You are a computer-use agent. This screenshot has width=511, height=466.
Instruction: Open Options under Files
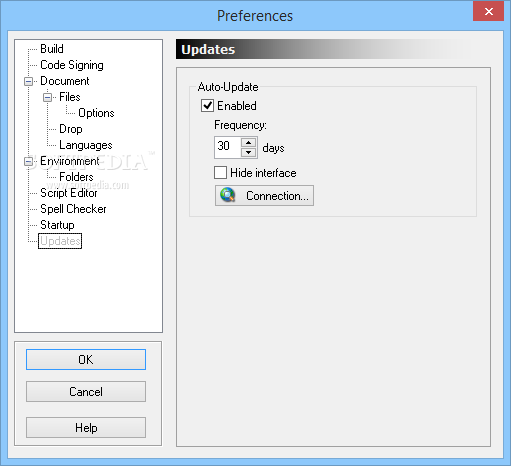click(x=96, y=113)
